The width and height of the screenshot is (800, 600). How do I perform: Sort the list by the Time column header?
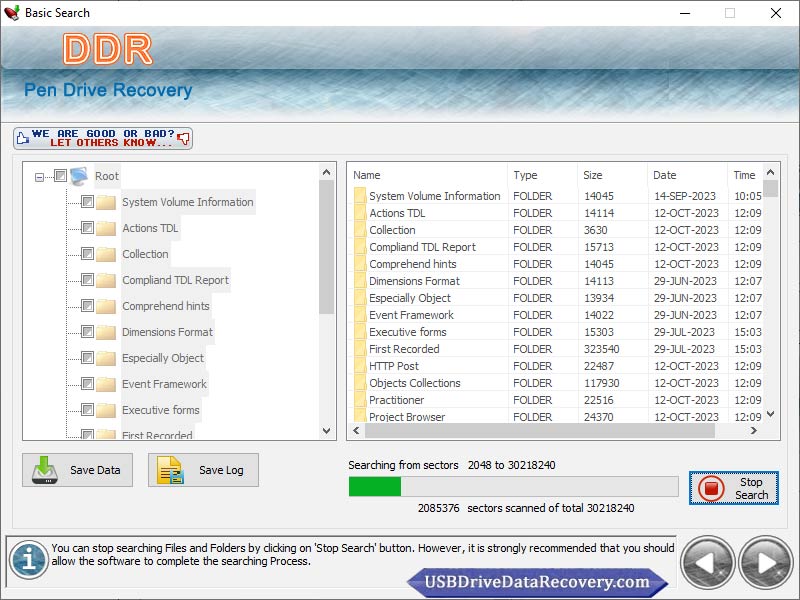745,175
